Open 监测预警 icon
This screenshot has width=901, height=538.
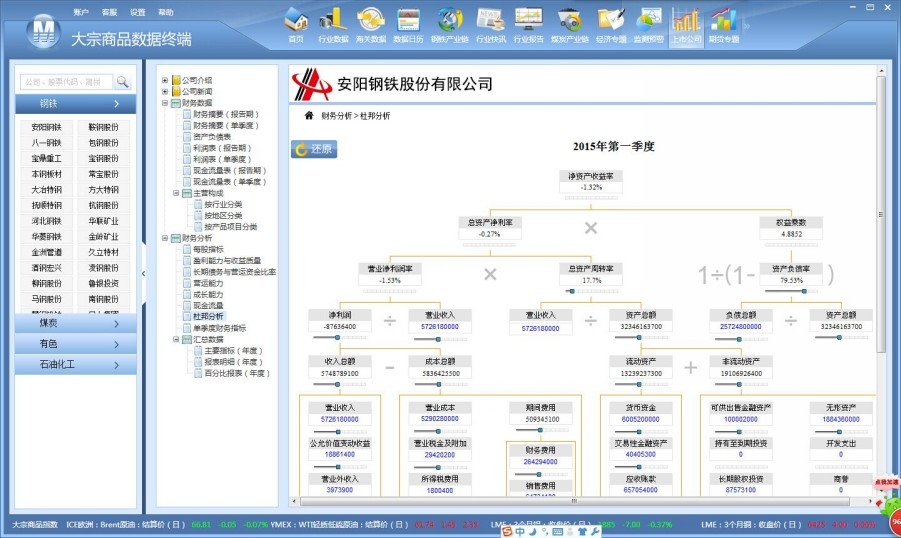pos(649,25)
